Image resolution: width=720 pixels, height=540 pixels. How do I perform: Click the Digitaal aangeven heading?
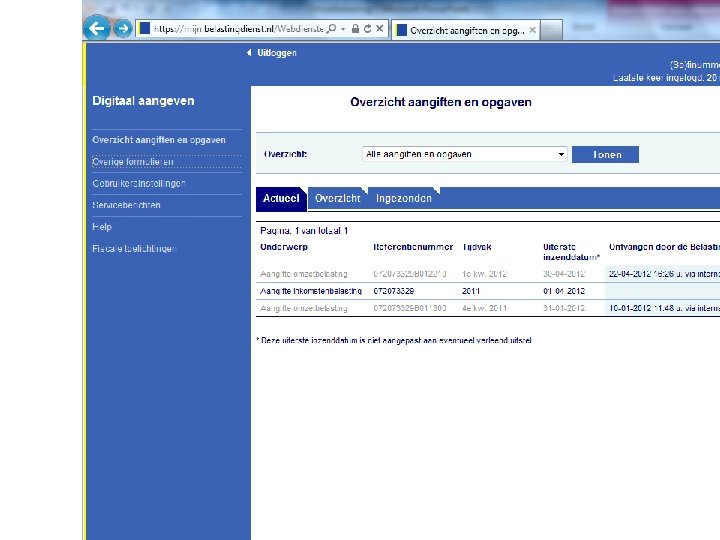pos(143,101)
